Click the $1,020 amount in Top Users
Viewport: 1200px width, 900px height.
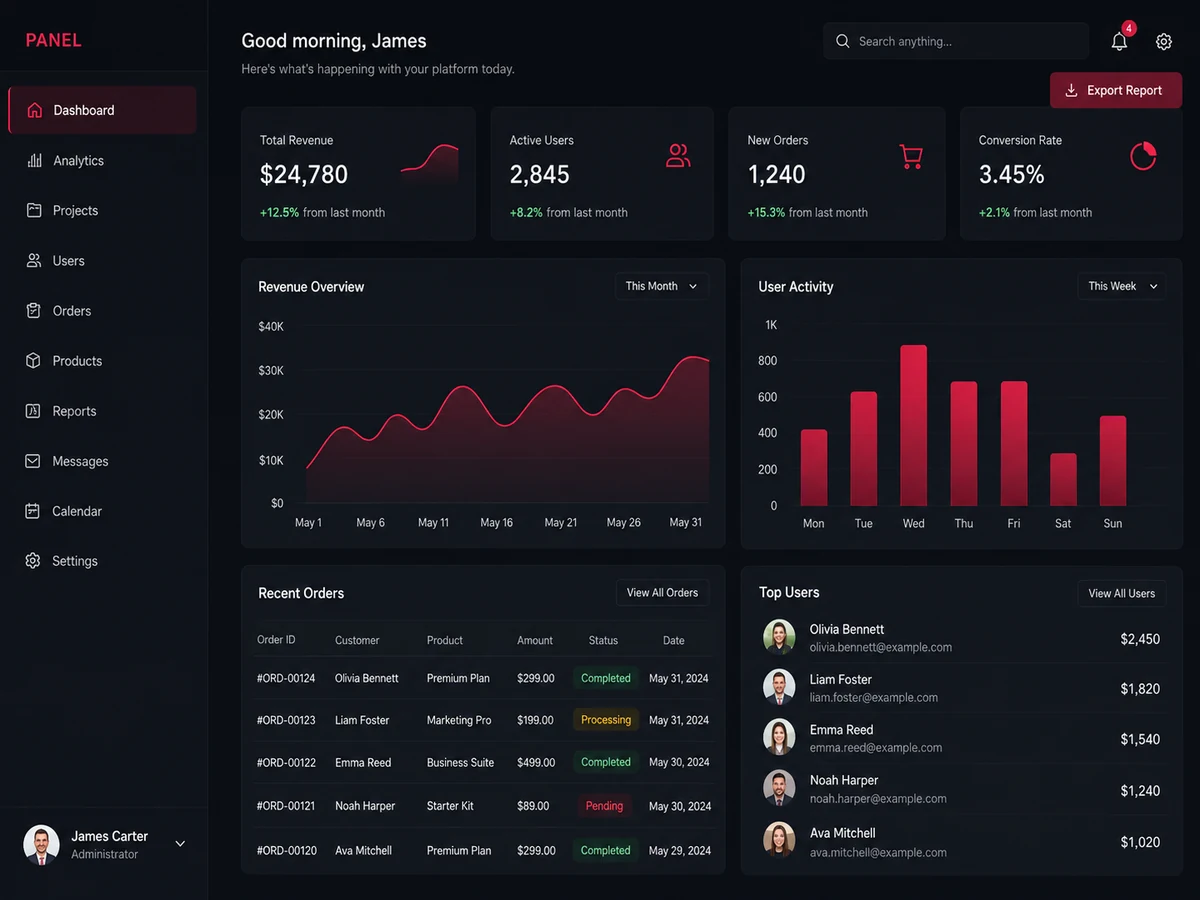pos(1140,842)
